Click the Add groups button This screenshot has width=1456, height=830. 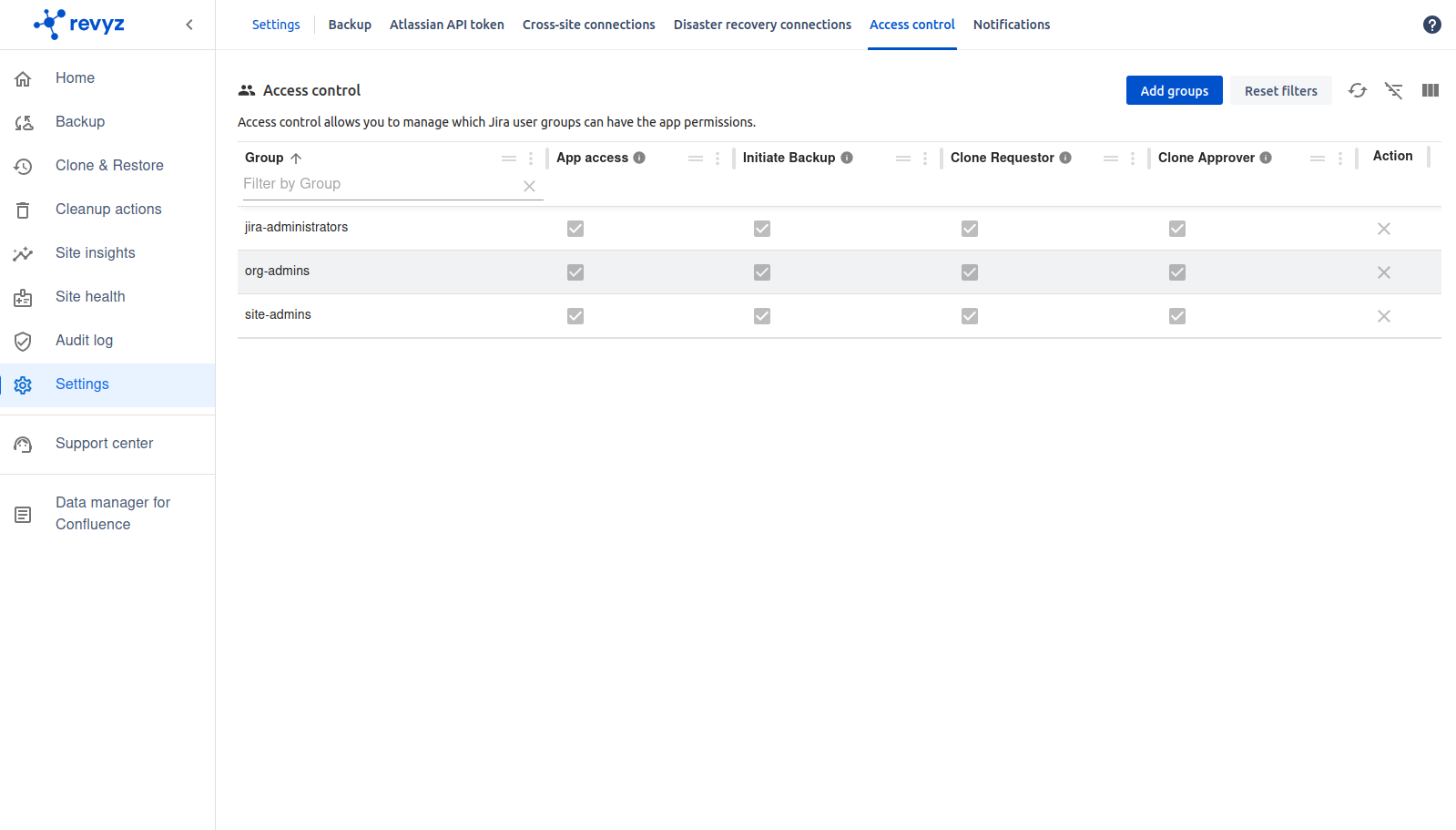point(1174,90)
